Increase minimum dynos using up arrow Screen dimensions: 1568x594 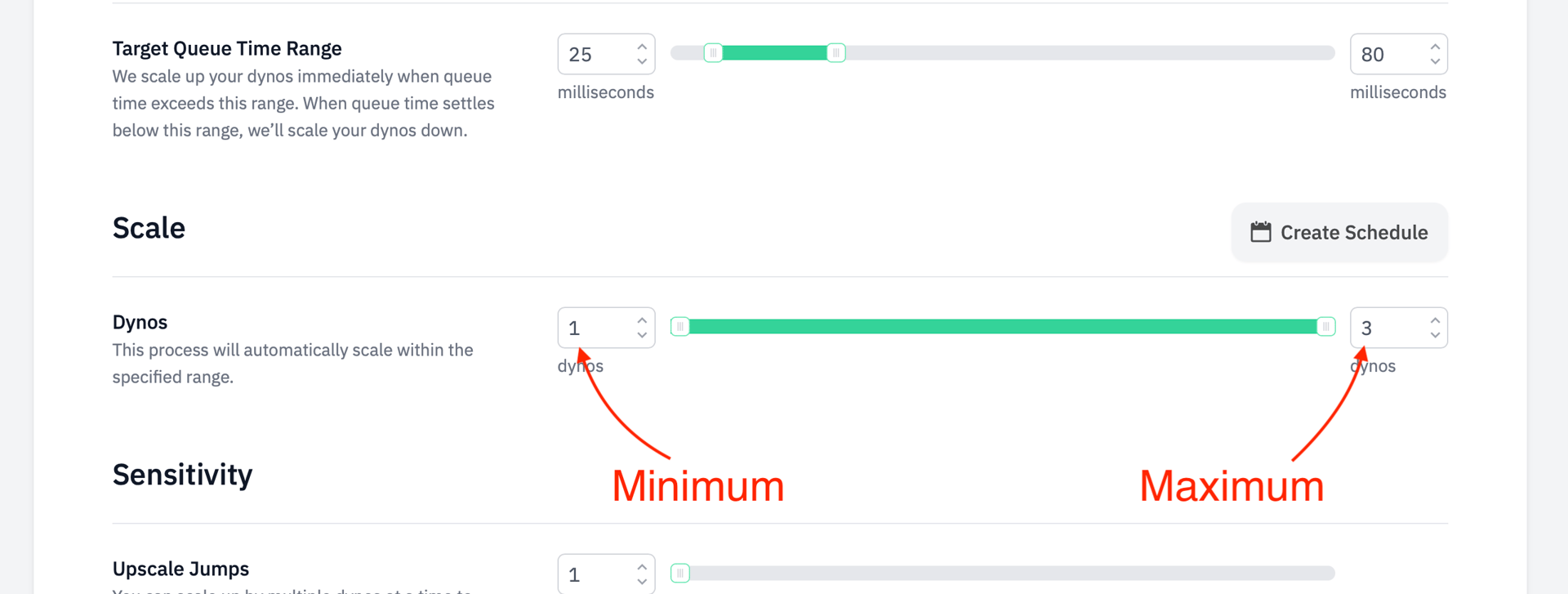pos(642,320)
